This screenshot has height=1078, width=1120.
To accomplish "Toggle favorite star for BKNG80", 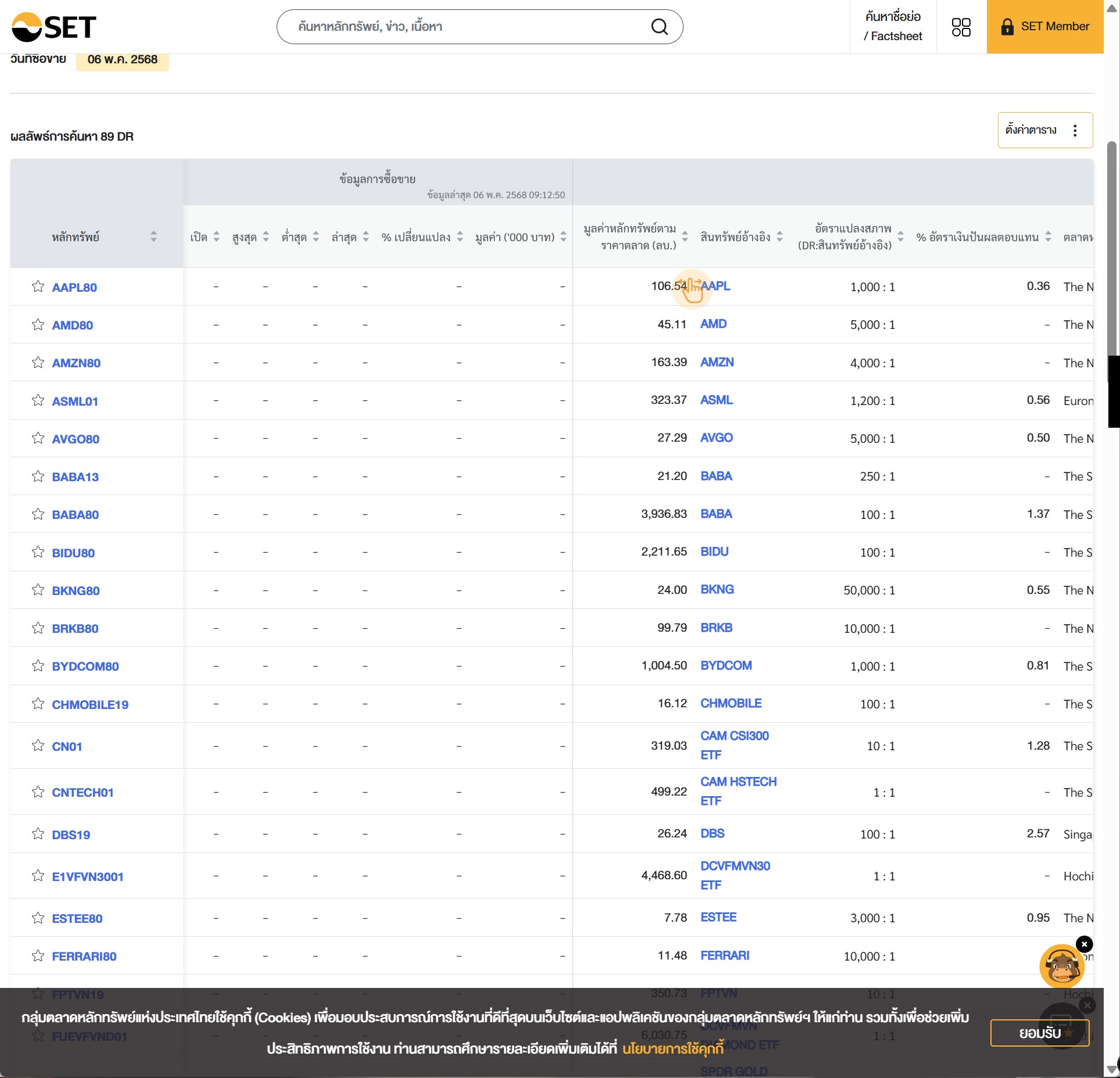I will pyautogui.click(x=38, y=589).
